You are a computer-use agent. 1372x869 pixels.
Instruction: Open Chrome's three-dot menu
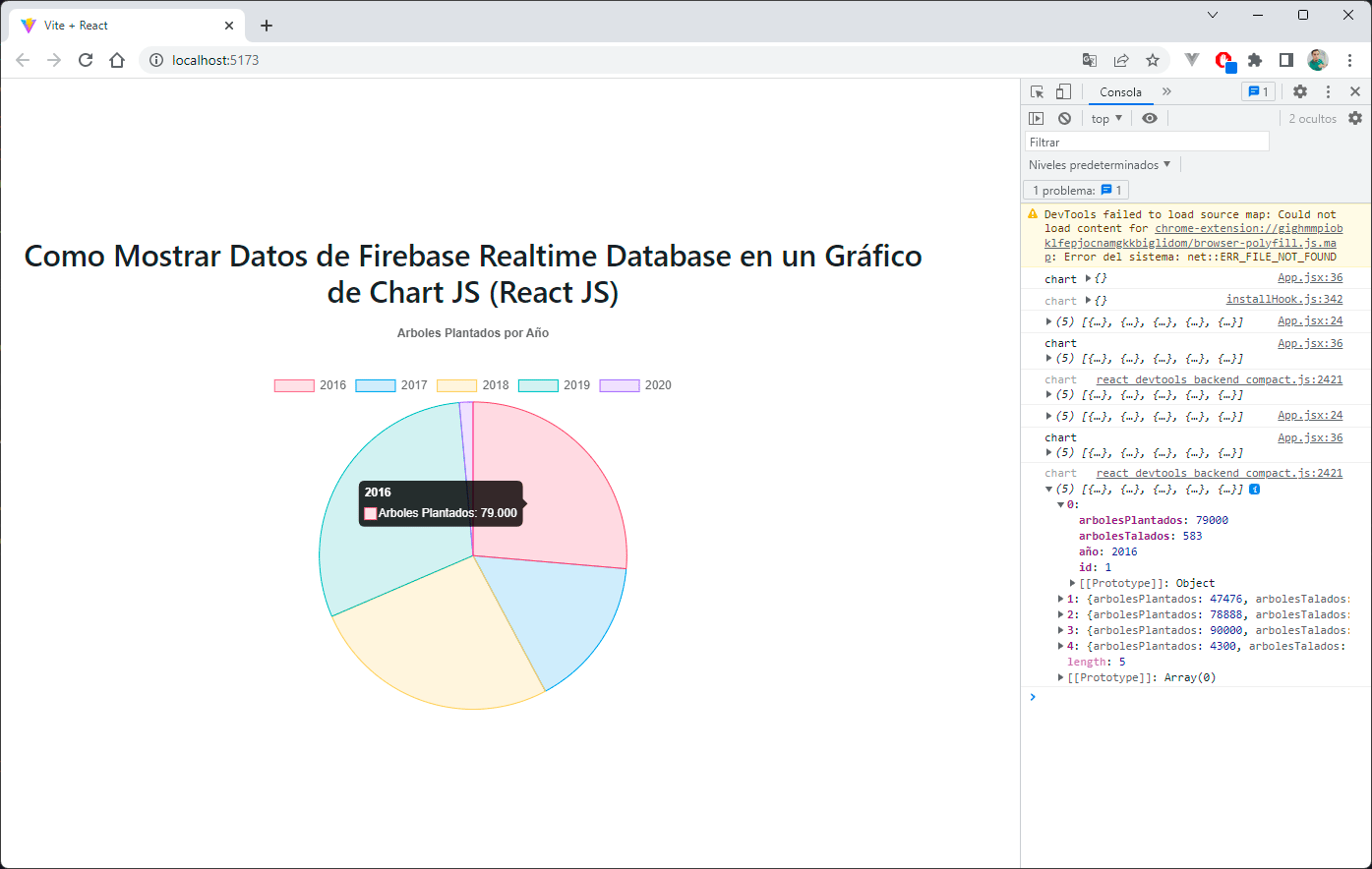point(1351,60)
